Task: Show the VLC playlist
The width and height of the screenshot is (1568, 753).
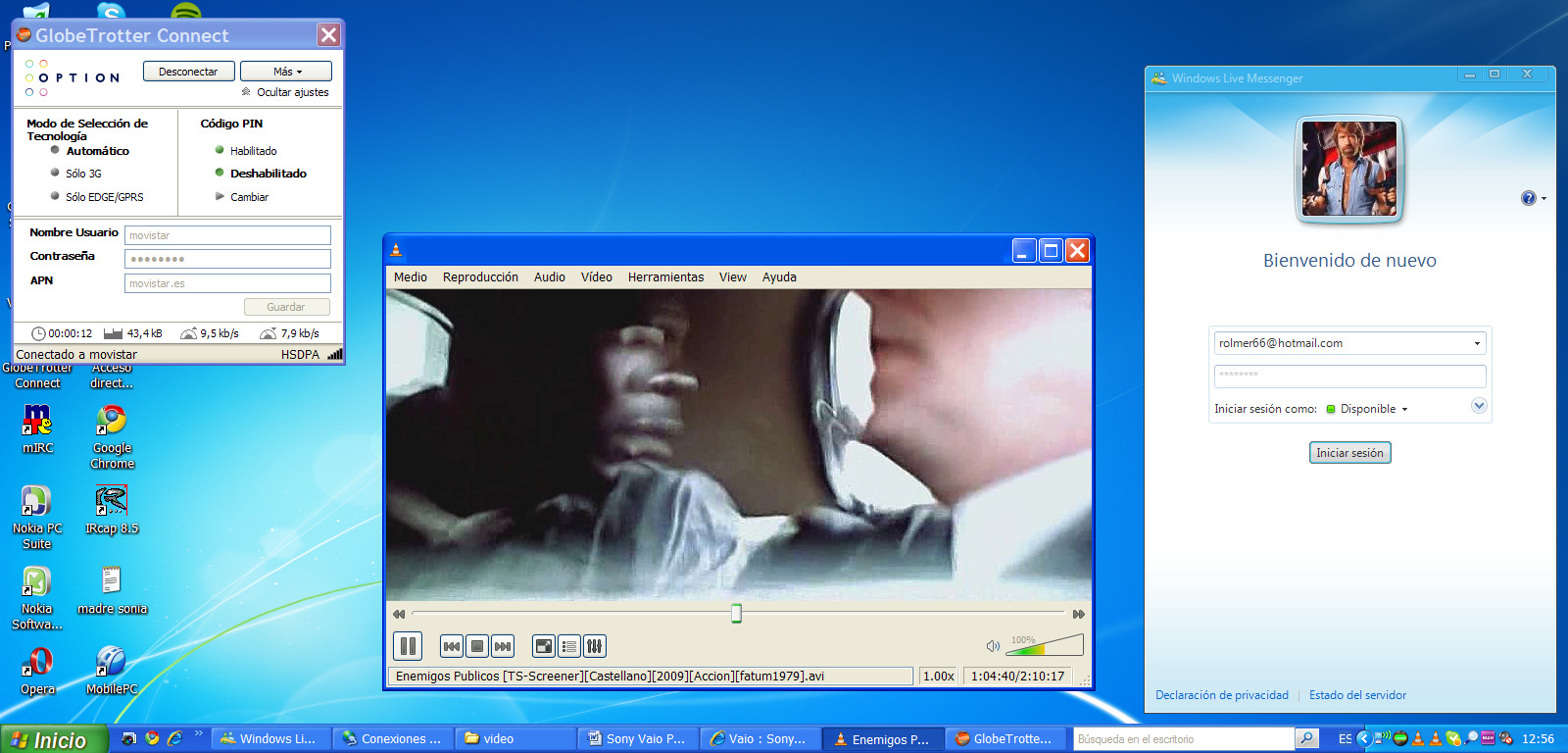Action: (569, 646)
